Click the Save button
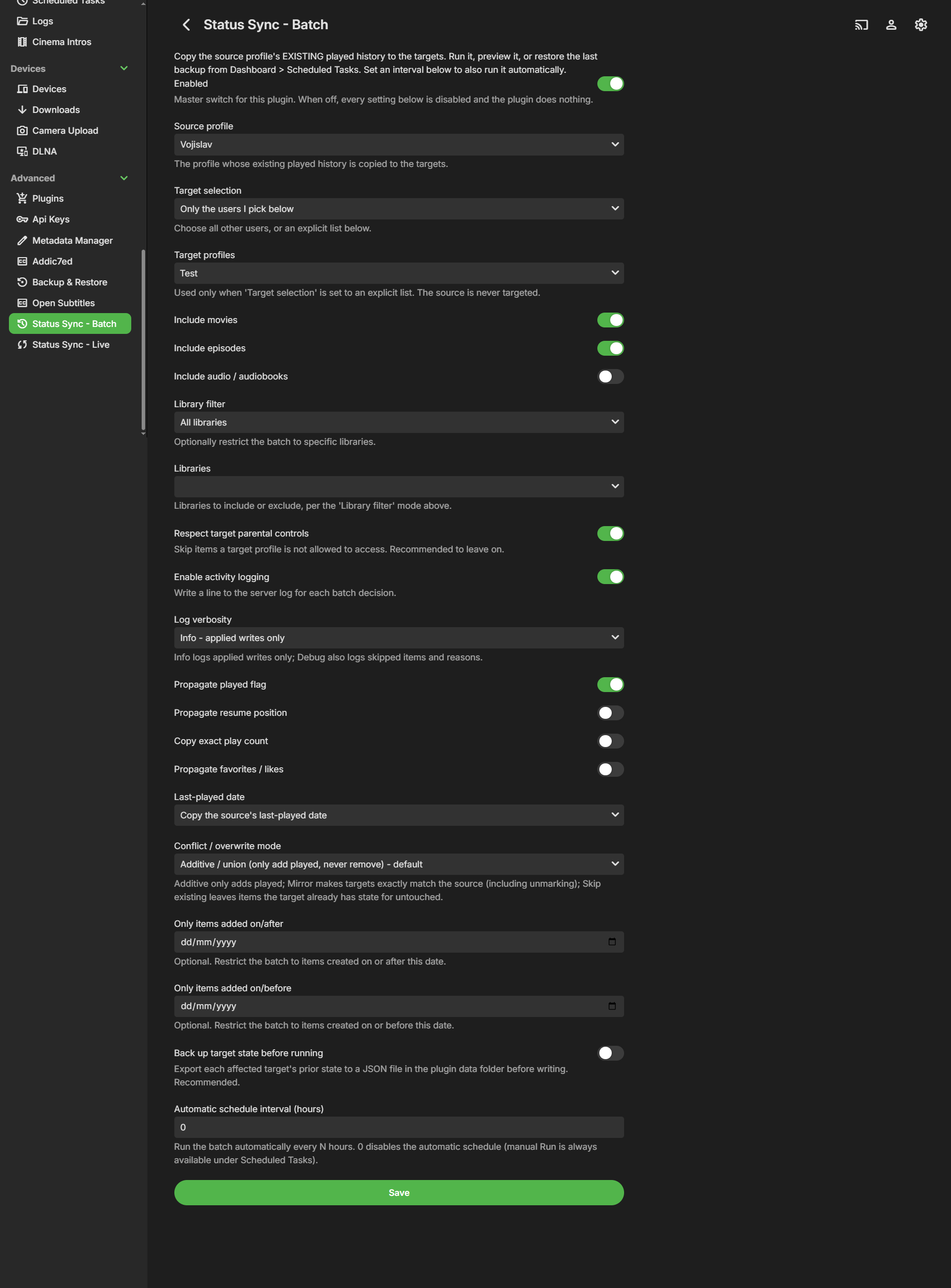951x1288 pixels. pyautogui.click(x=399, y=1193)
